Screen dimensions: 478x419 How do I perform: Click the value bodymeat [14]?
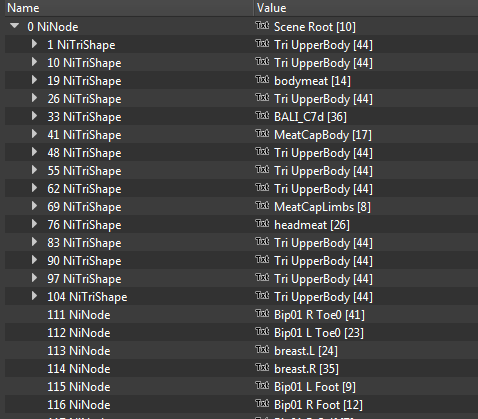click(x=312, y=81)
